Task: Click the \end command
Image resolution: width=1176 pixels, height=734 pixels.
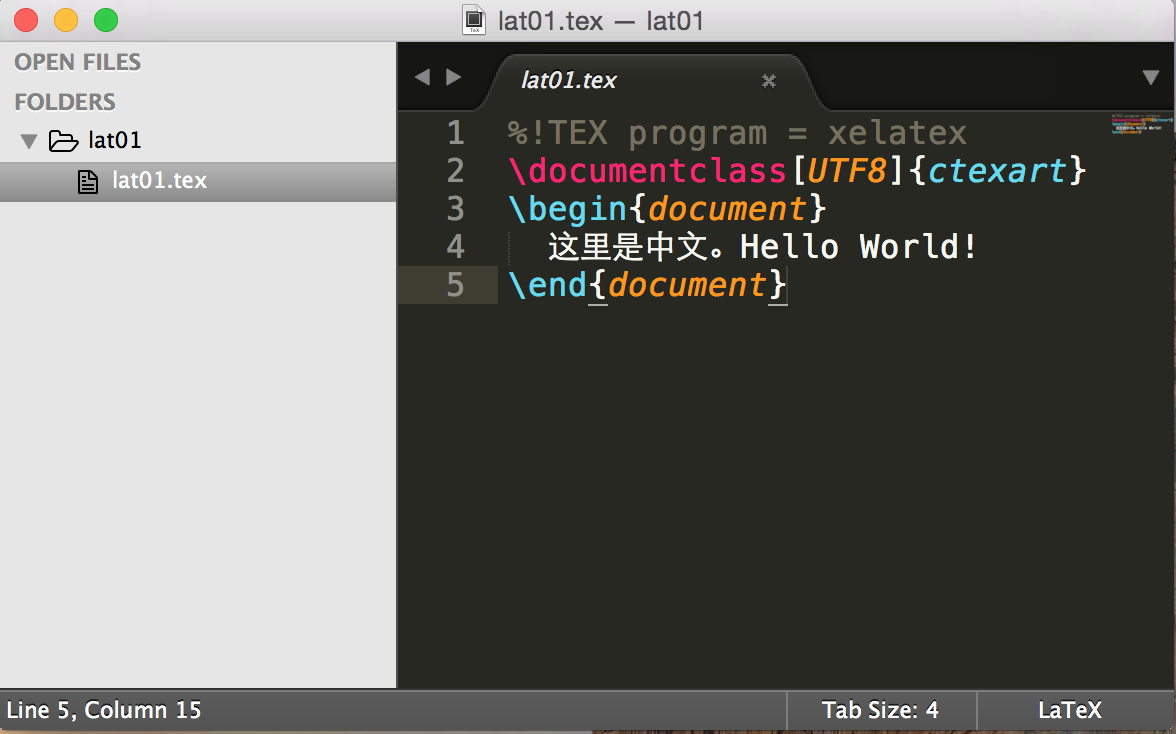Action: (x=548, y=285)
